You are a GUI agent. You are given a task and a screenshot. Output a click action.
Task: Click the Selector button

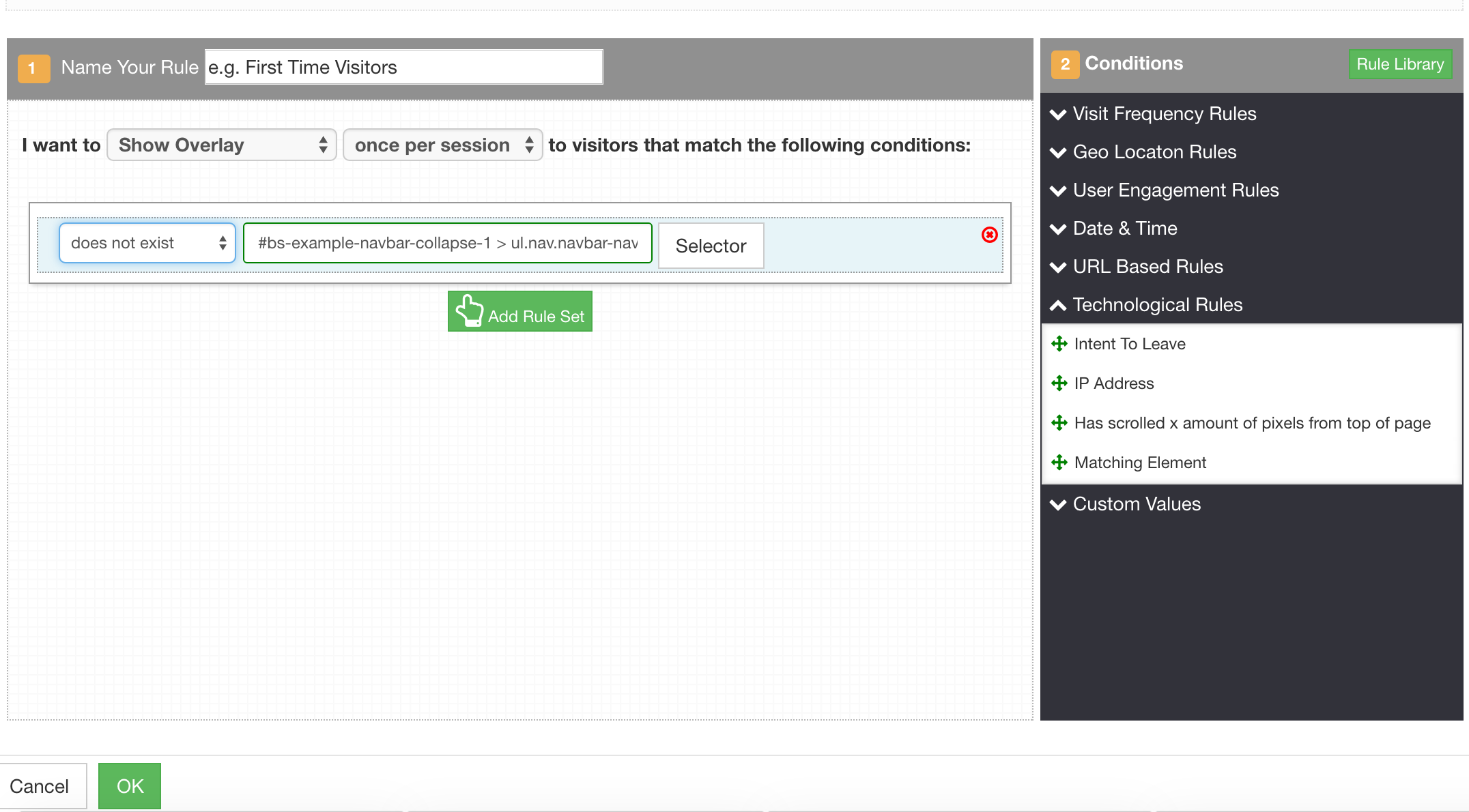(x=711, y=246)
